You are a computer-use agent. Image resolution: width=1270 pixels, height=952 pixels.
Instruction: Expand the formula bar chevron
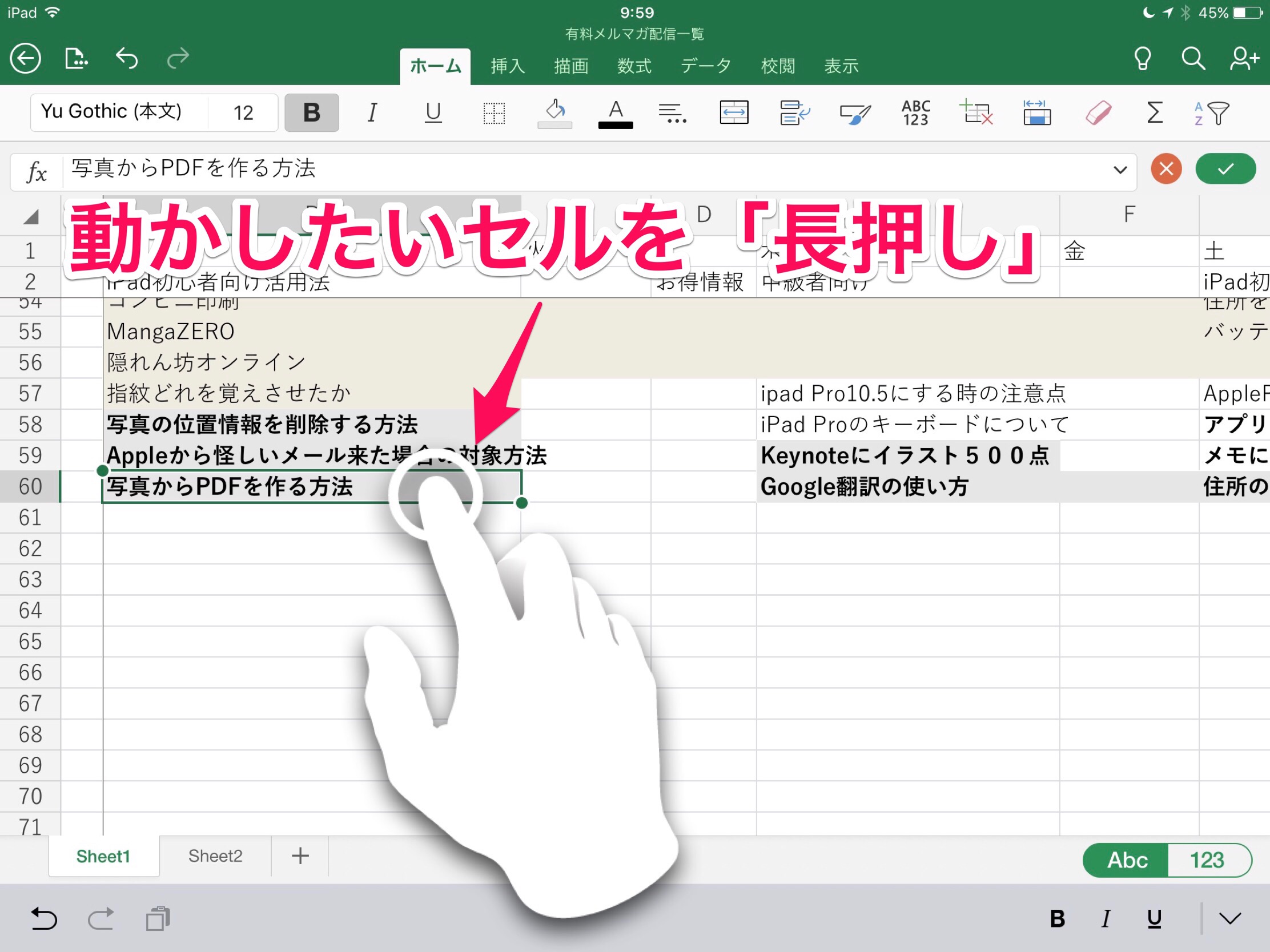click(1120, 170)
